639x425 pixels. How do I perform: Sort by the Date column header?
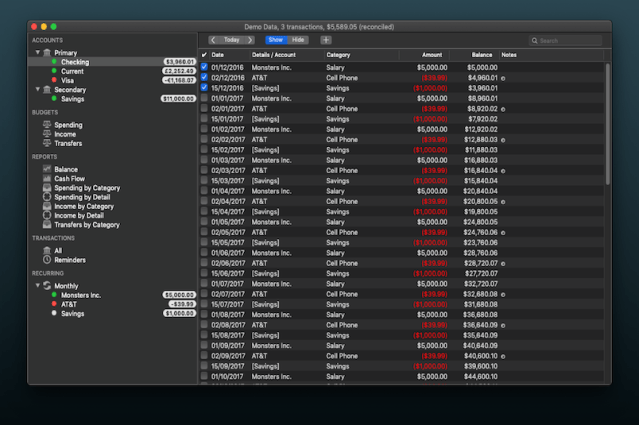(229, 55)
